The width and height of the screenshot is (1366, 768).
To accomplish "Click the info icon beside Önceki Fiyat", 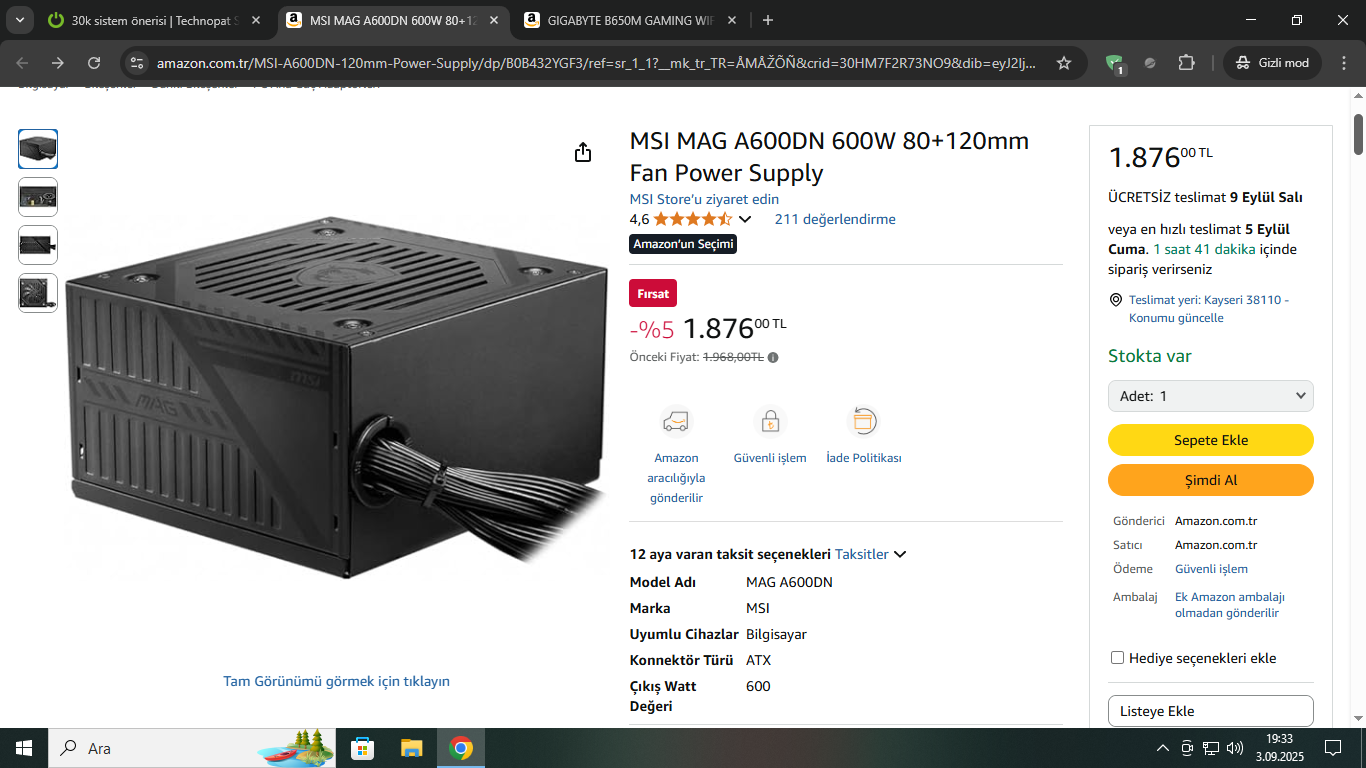I will (x=773, y=357).
